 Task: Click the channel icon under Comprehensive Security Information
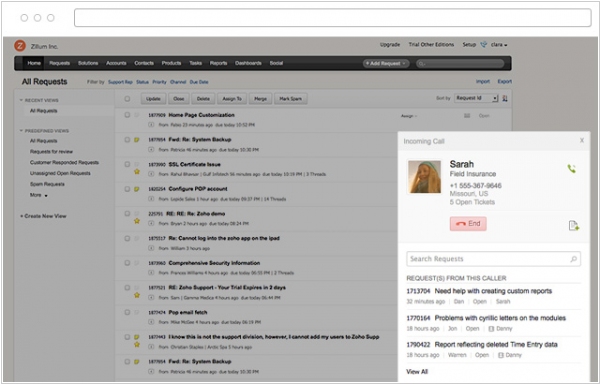pyautogui.click(x=151, y=273)
